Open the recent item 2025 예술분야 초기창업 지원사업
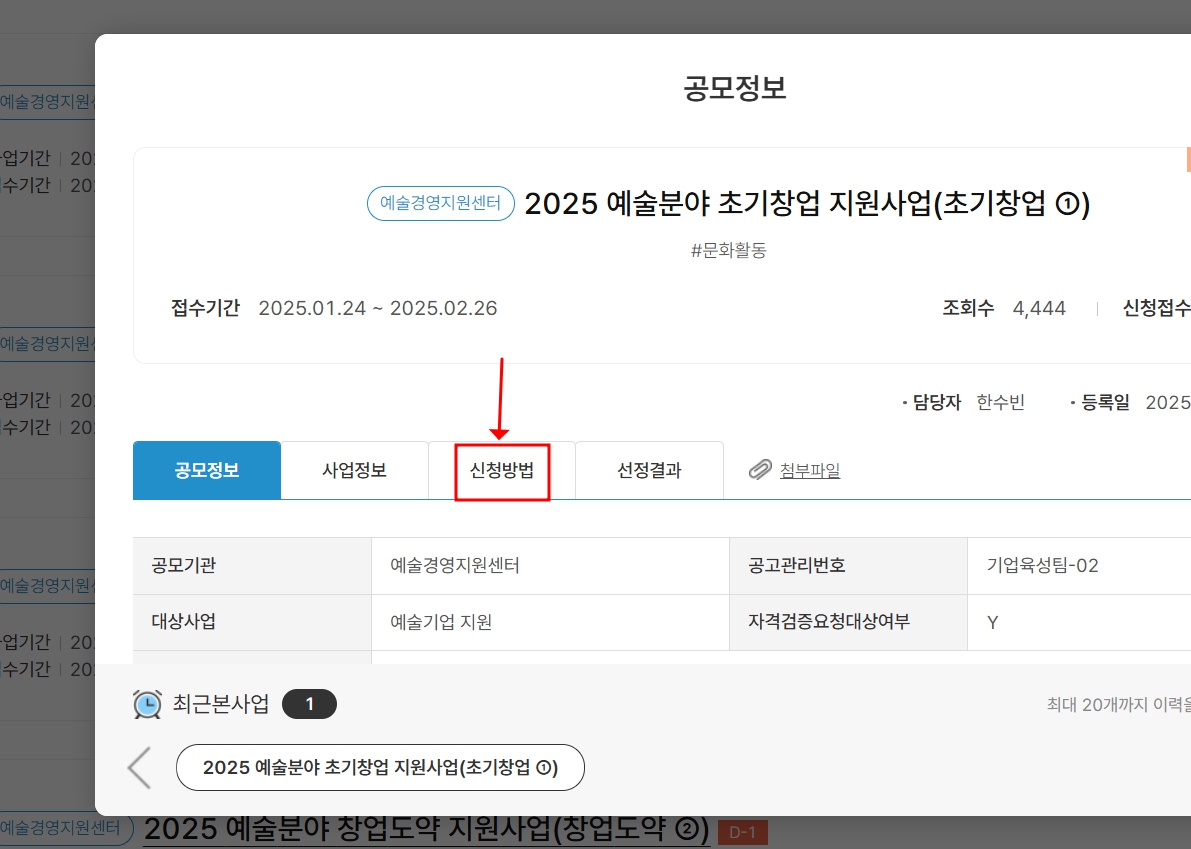 point(380,768)
